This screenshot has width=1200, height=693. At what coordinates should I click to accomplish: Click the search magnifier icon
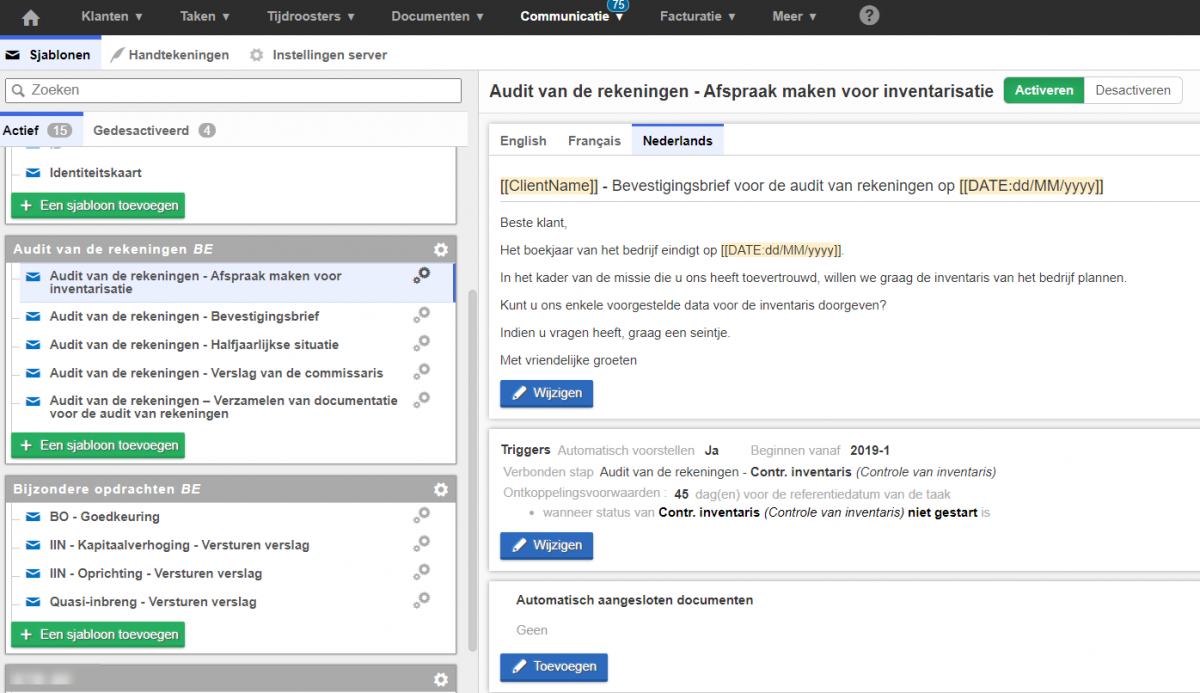click(x=19, y=90)
